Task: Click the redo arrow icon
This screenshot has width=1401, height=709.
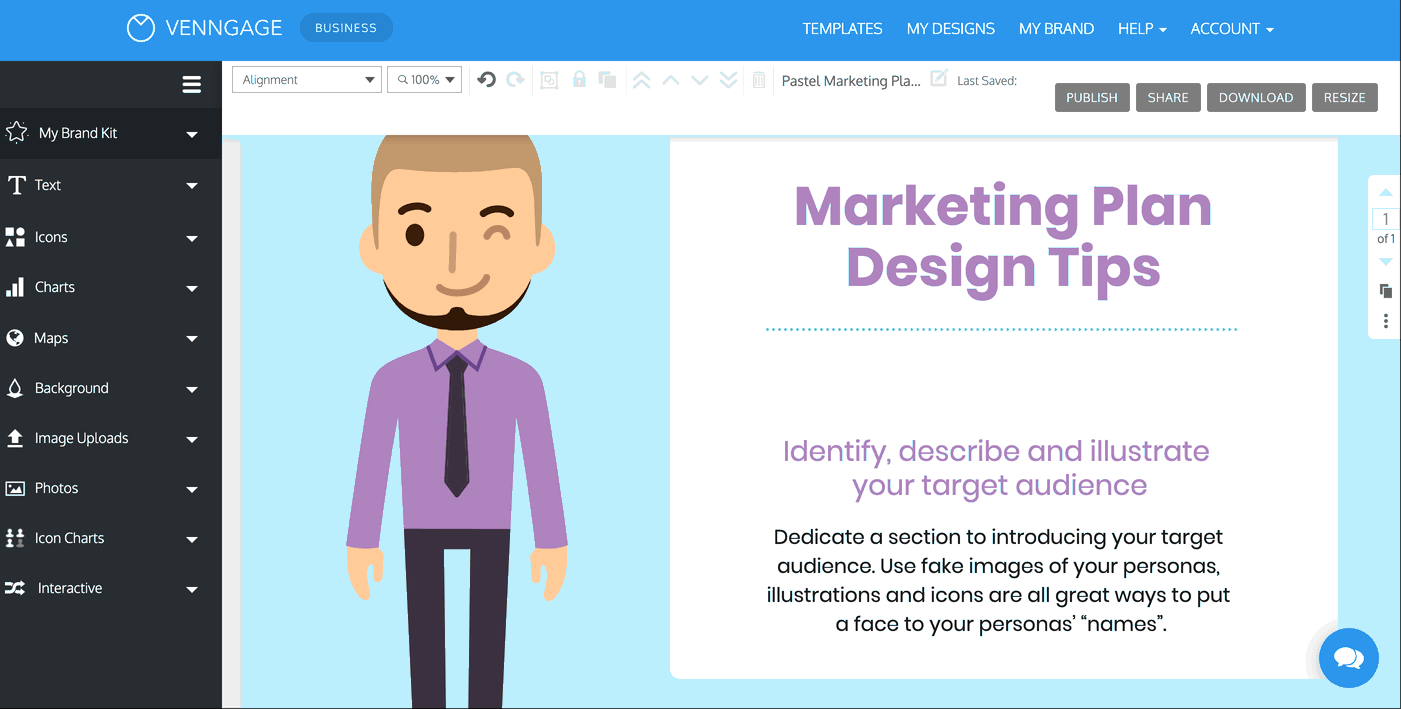Action: [516, 80]
